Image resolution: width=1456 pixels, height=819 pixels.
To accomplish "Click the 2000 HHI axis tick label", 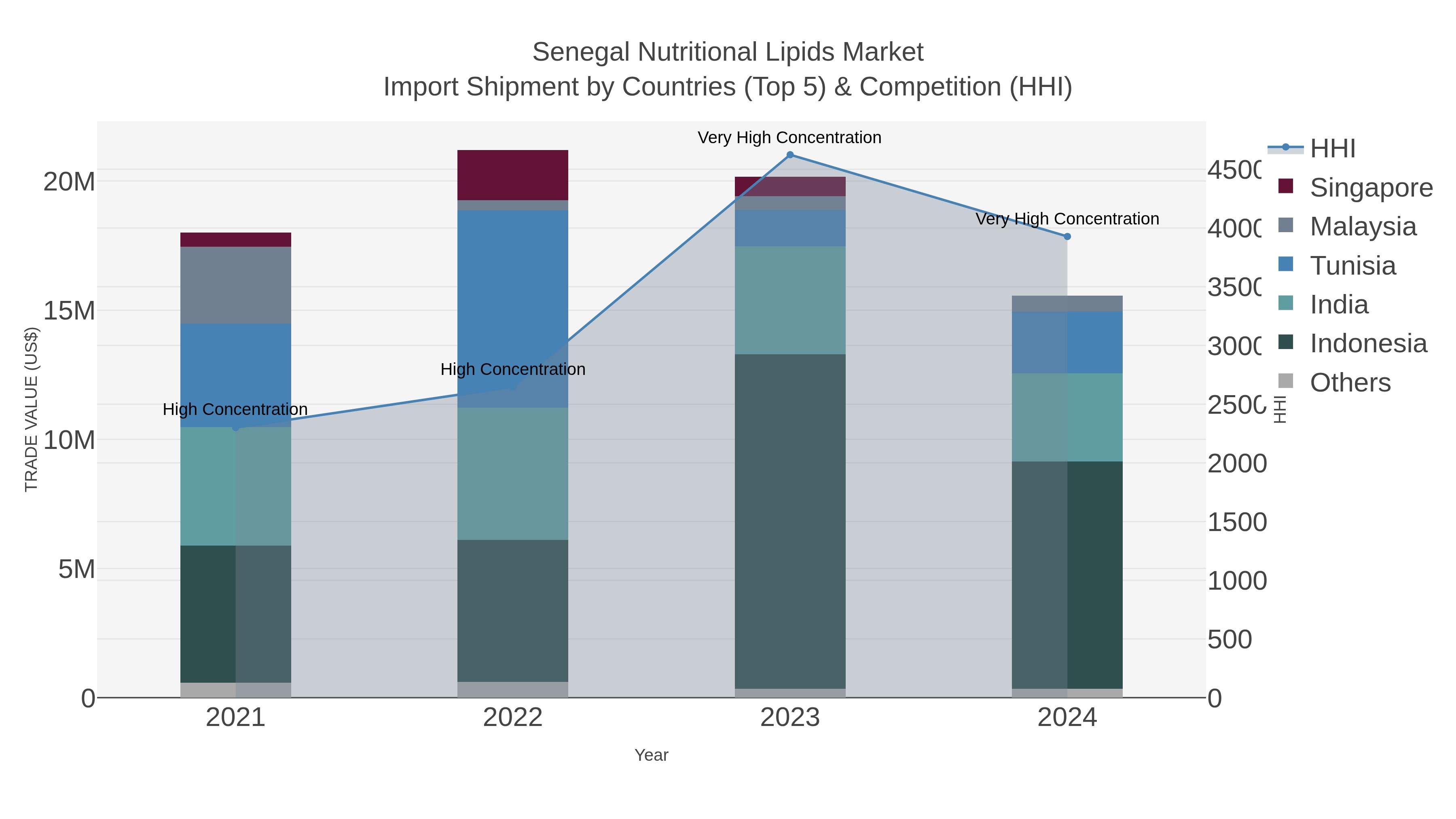I will coord(1237,463).
